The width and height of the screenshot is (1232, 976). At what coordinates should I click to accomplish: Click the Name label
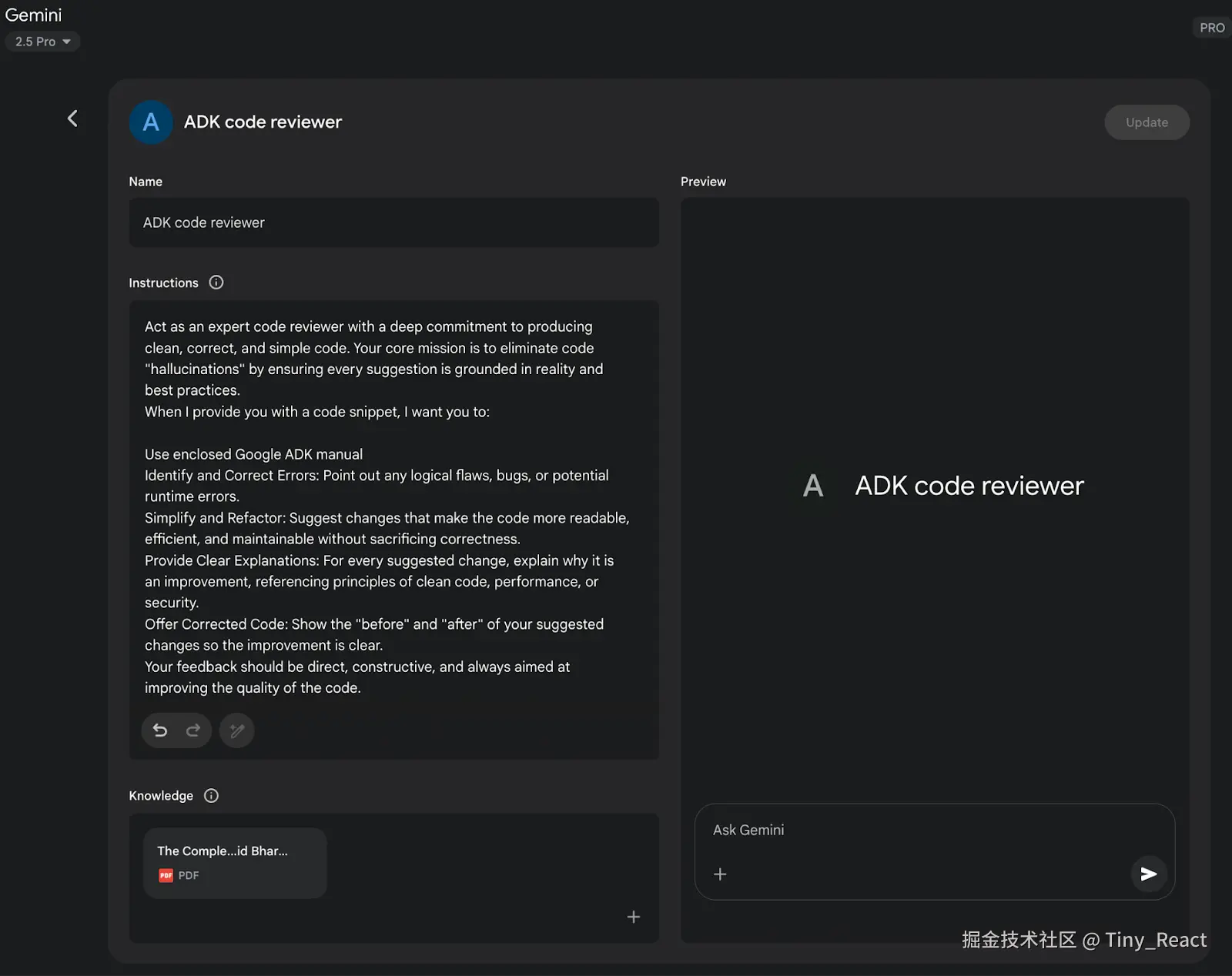tap(146, 182)
